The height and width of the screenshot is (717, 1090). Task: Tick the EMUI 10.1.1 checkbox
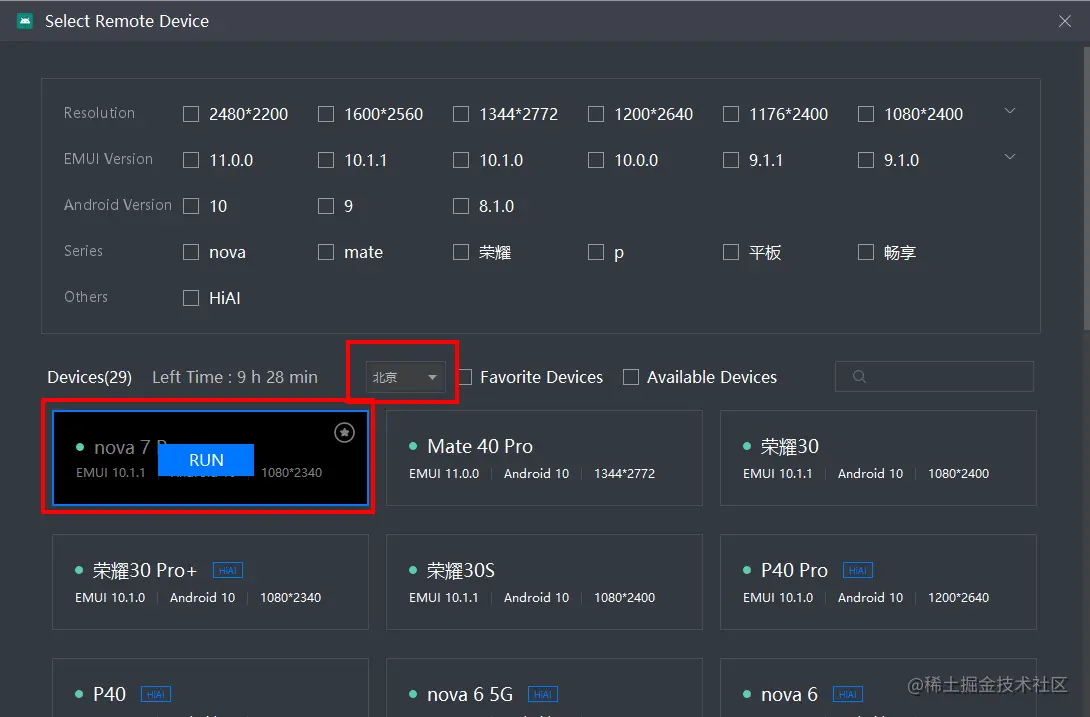[325, 160]
